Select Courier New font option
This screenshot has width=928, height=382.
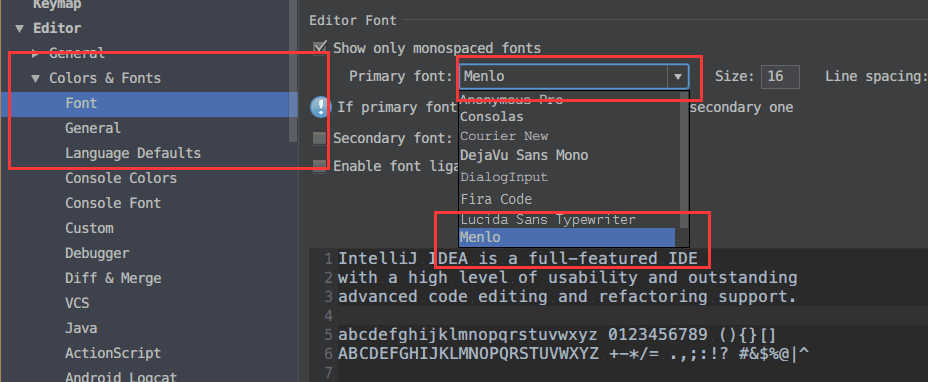(x=504, y=136)
